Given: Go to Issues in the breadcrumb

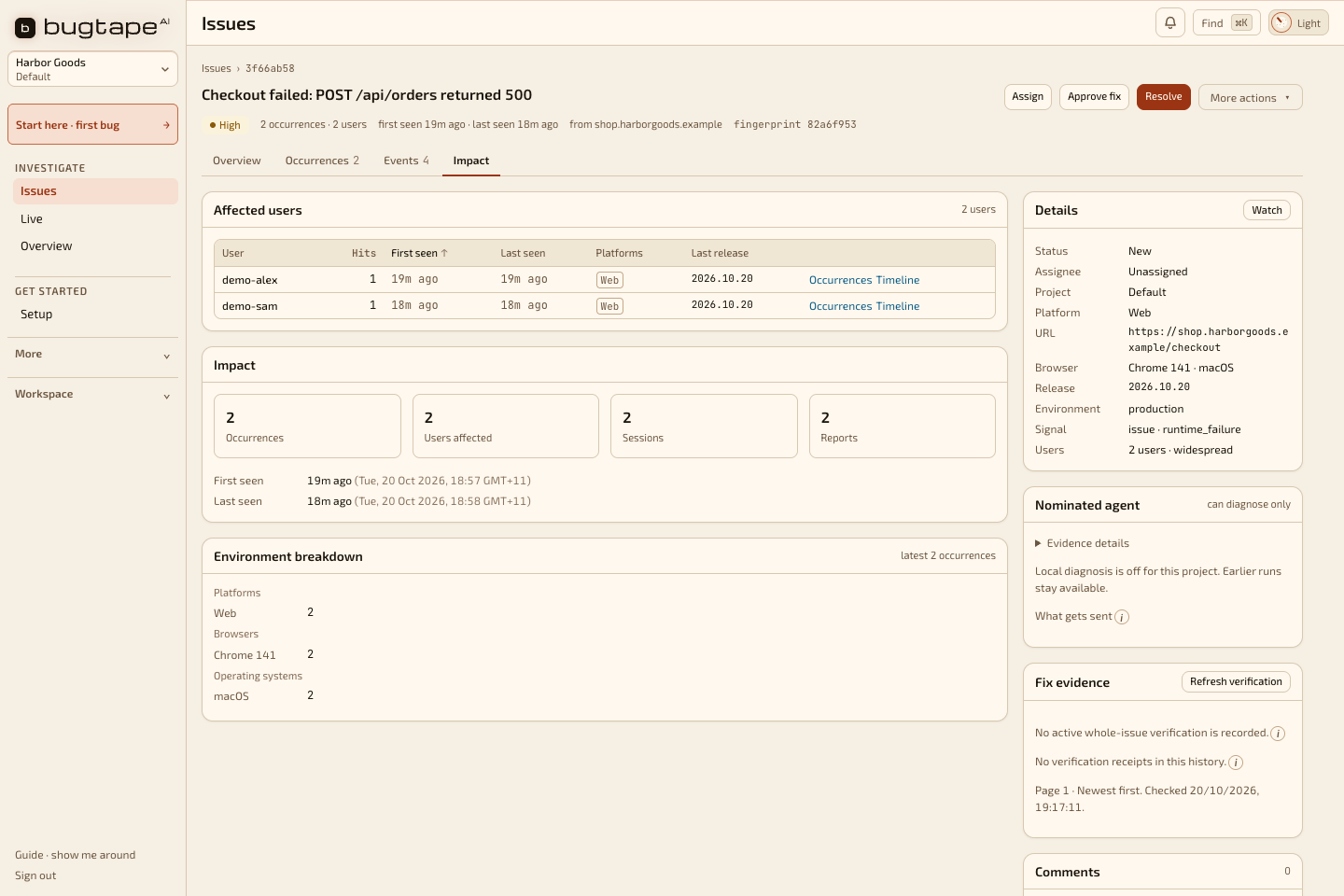Looking at the screenshot, I should click(x=217, y=68).
